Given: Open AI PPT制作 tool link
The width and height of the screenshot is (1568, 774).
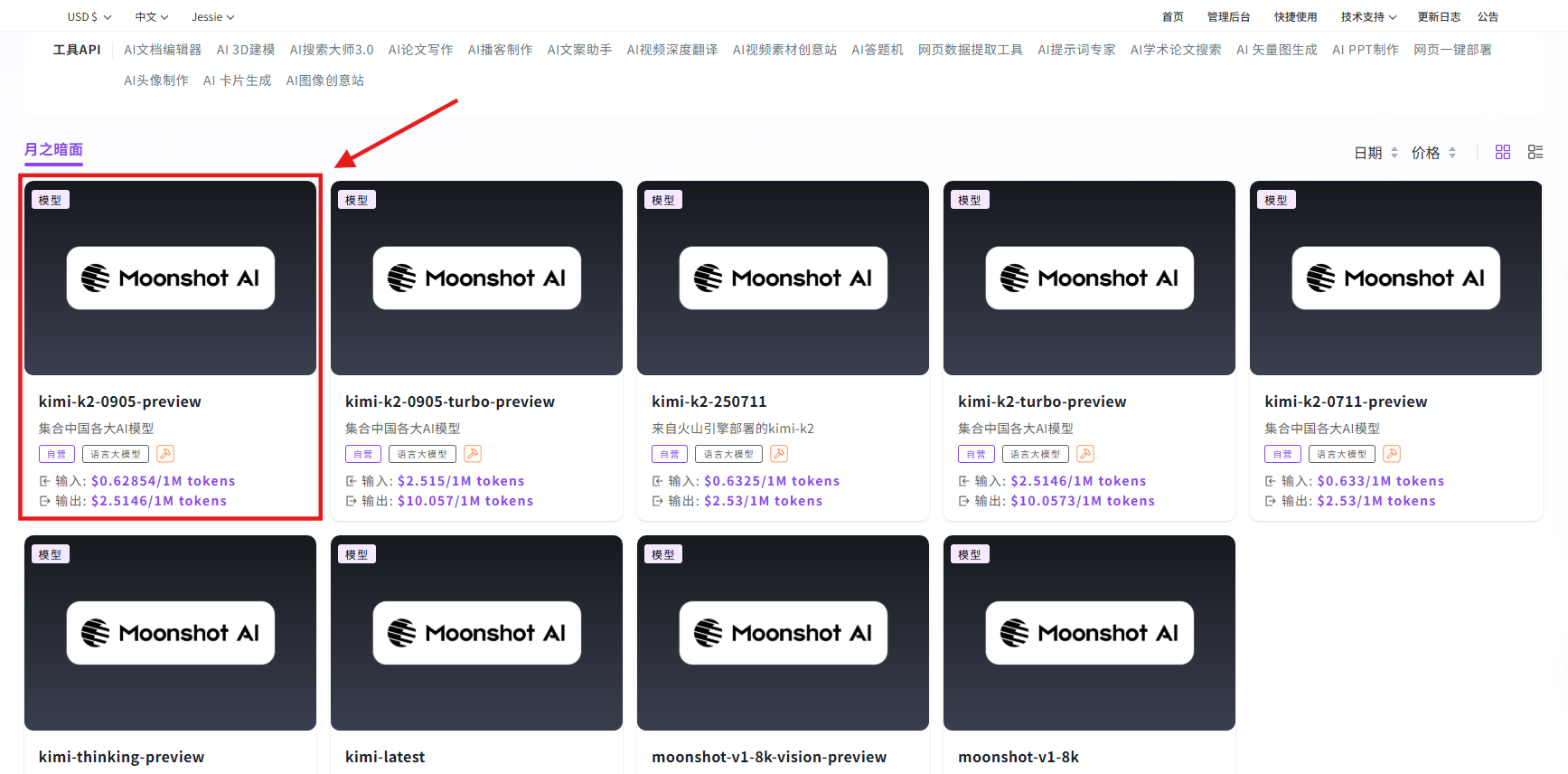Looking at the screenshot, I should point(1366,50).
